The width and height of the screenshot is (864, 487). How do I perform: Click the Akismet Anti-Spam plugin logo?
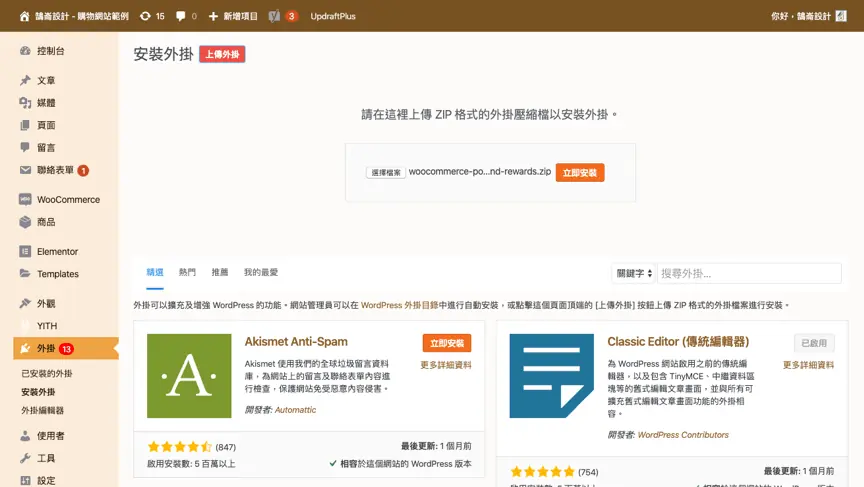(189, 376)
